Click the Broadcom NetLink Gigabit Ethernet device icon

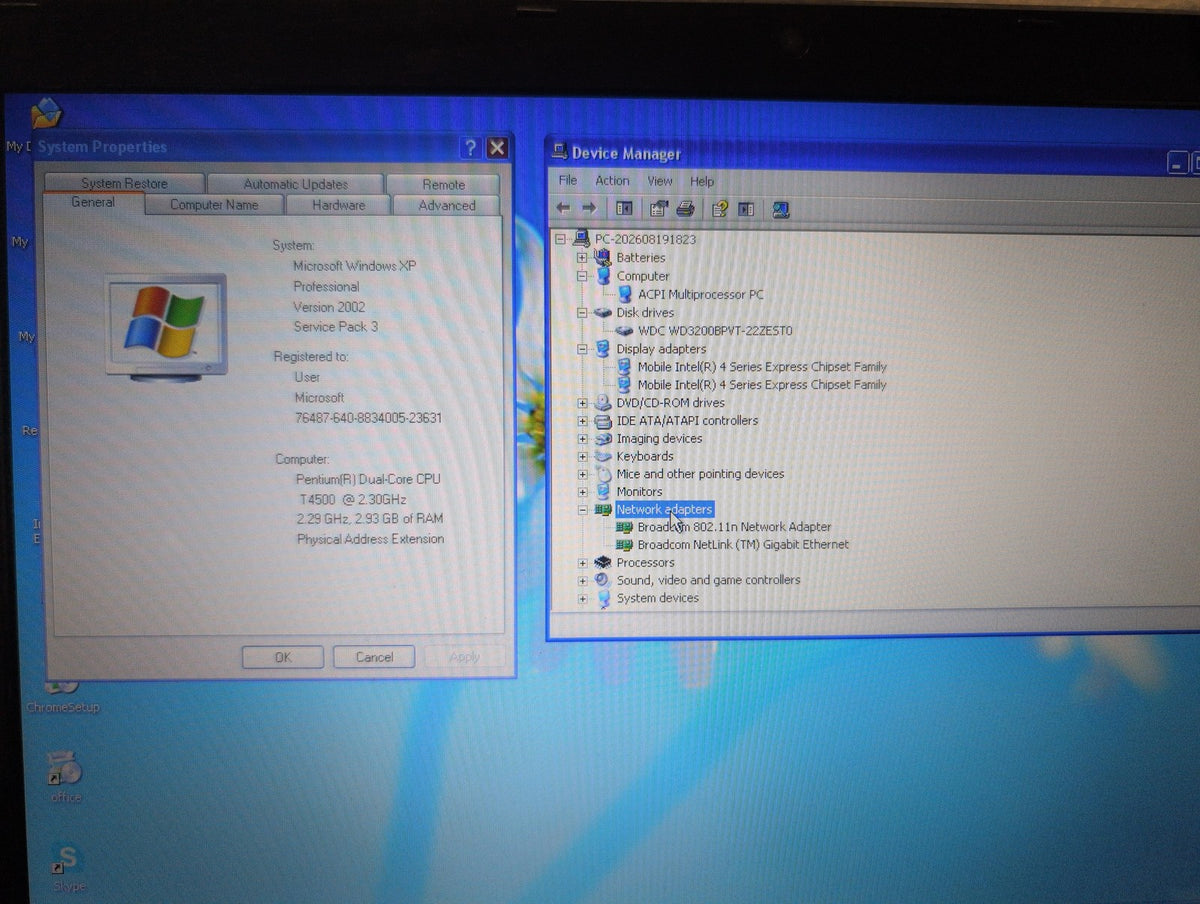click(x=625, y=545)
